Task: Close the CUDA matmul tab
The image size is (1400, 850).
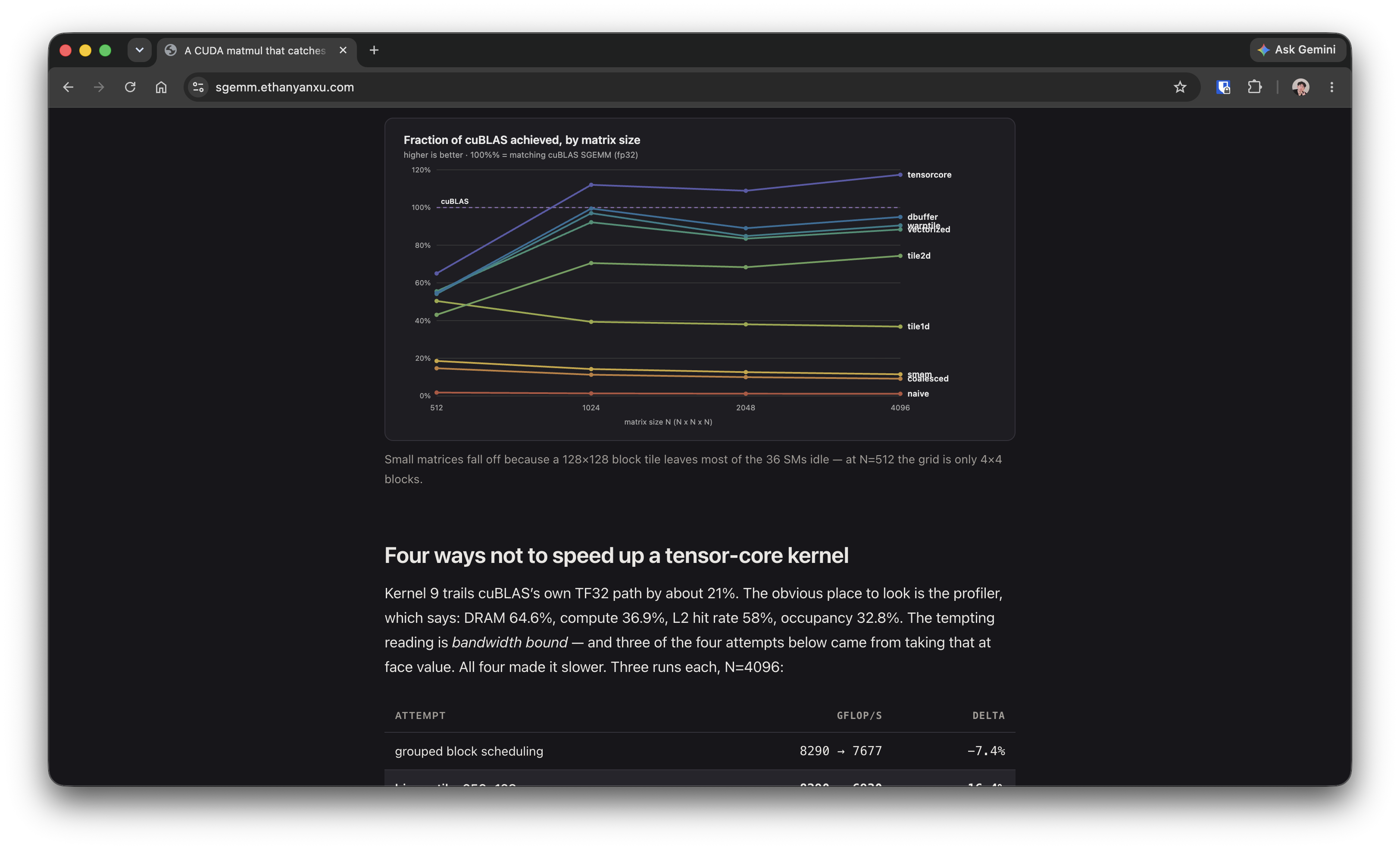Action: pyautogui.click(x=343, y=50)
